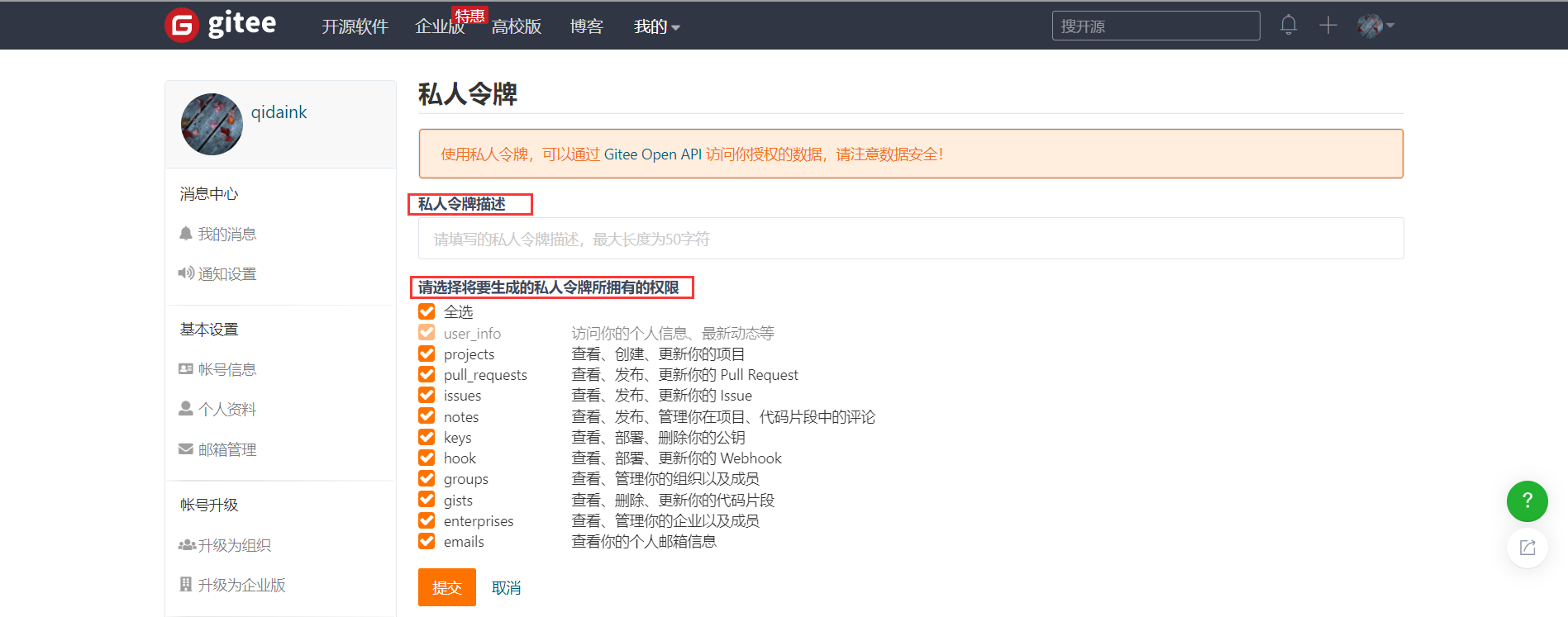Uncheck the projects permission checkbox
The width and height of the screenshot is (1568, 617).
point(427,354)
